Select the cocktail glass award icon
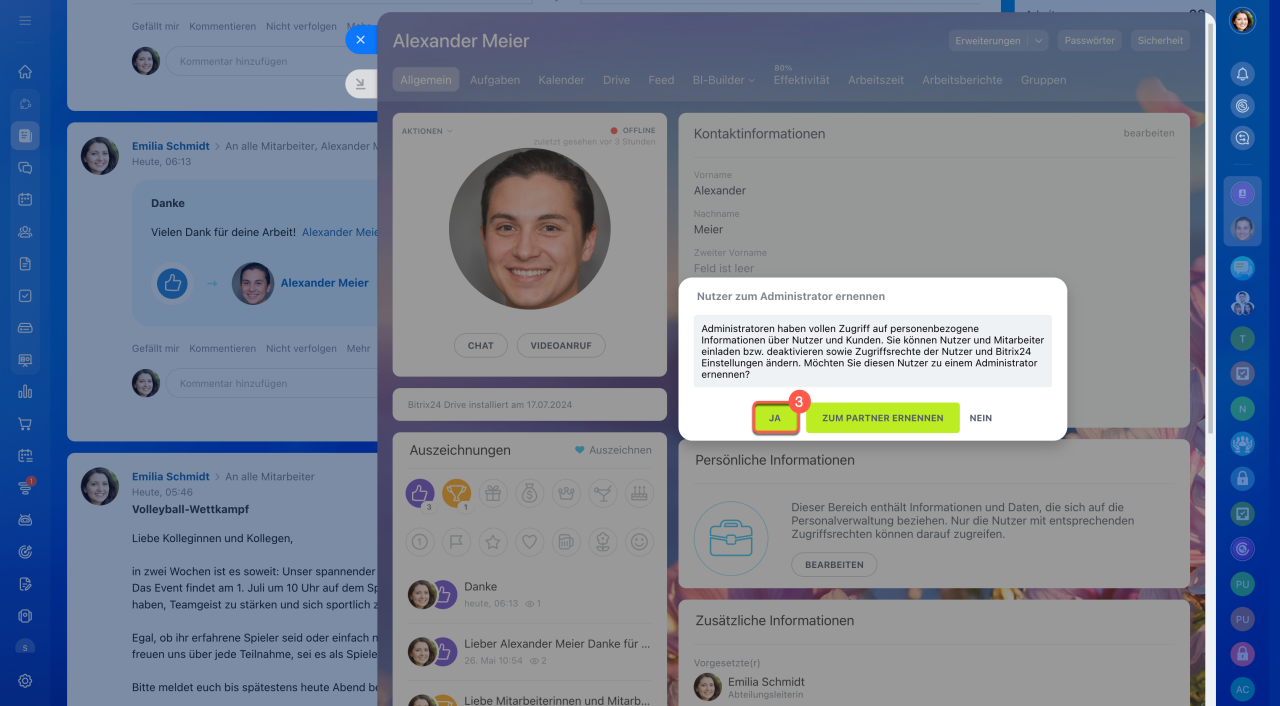 (603, 492)
